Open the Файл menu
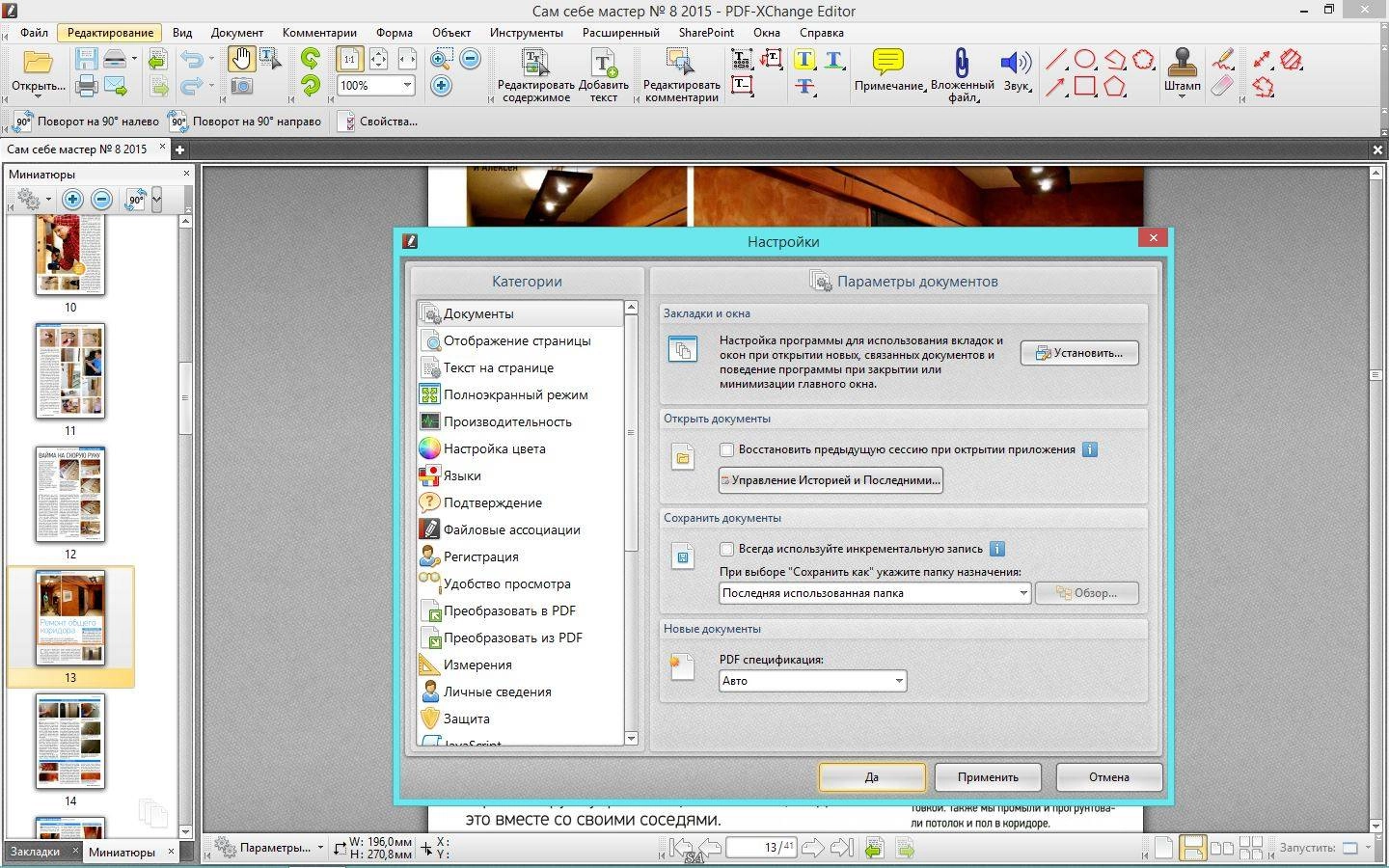This screenshot has width=1389, height=868. pos(34,32)
